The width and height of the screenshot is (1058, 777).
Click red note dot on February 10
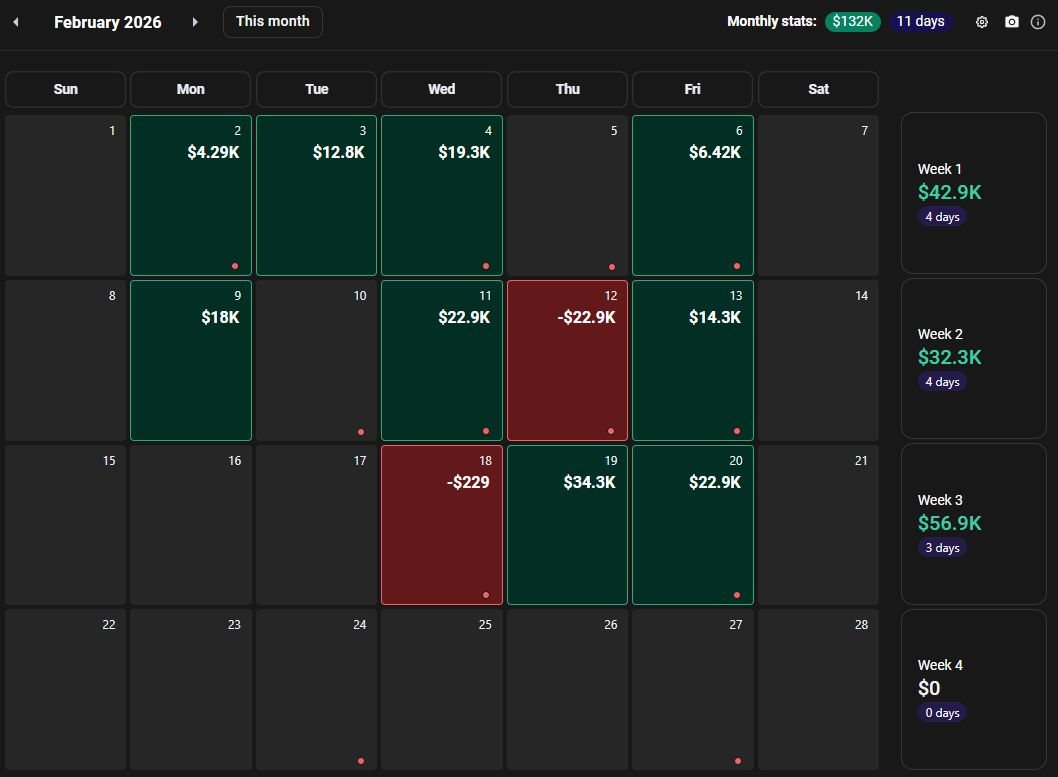coord(361,432)
